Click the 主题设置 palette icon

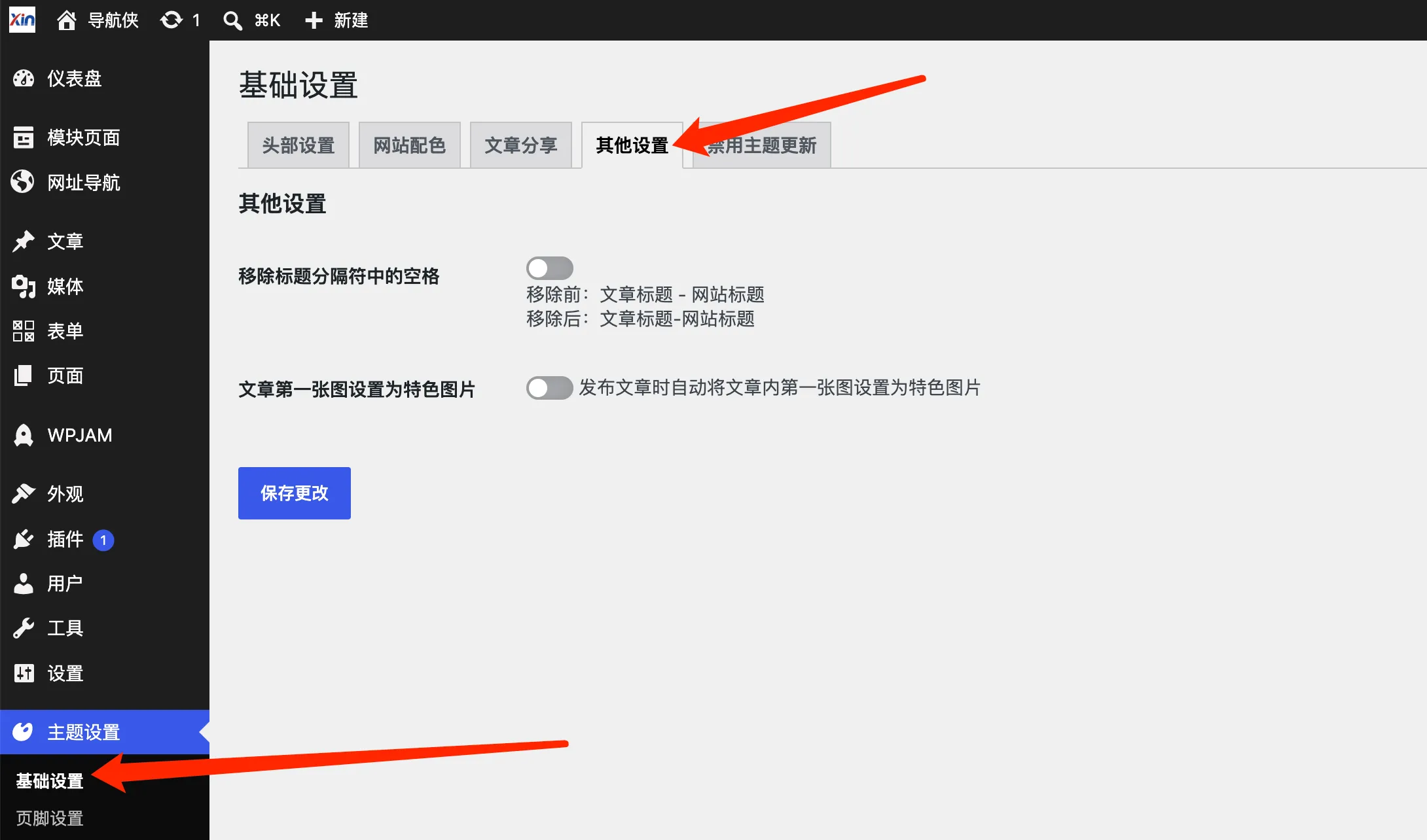coord(24,731)
